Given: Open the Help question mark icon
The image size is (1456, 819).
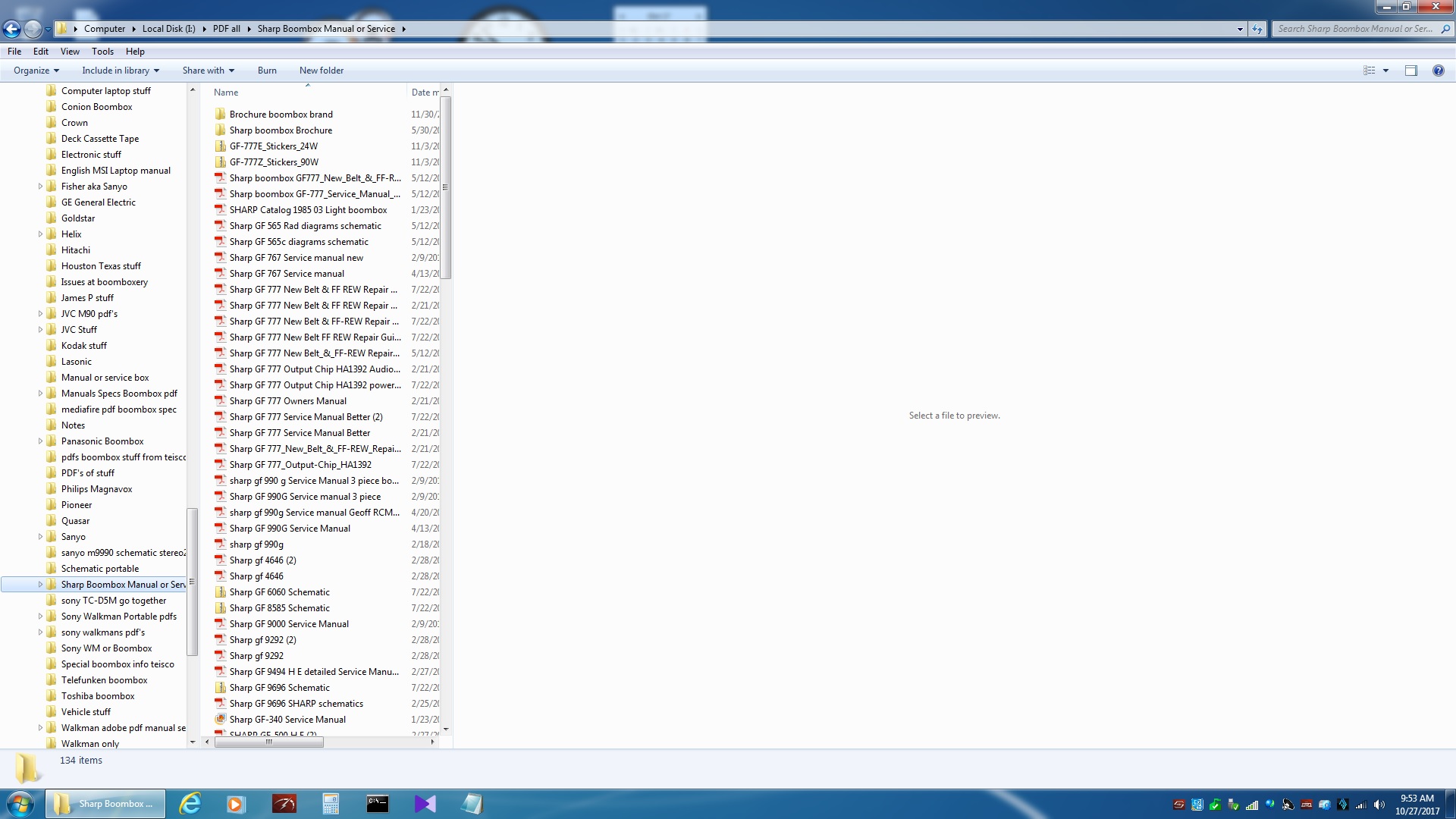Looking at the screenshot, I should [x=1438, y=71].
